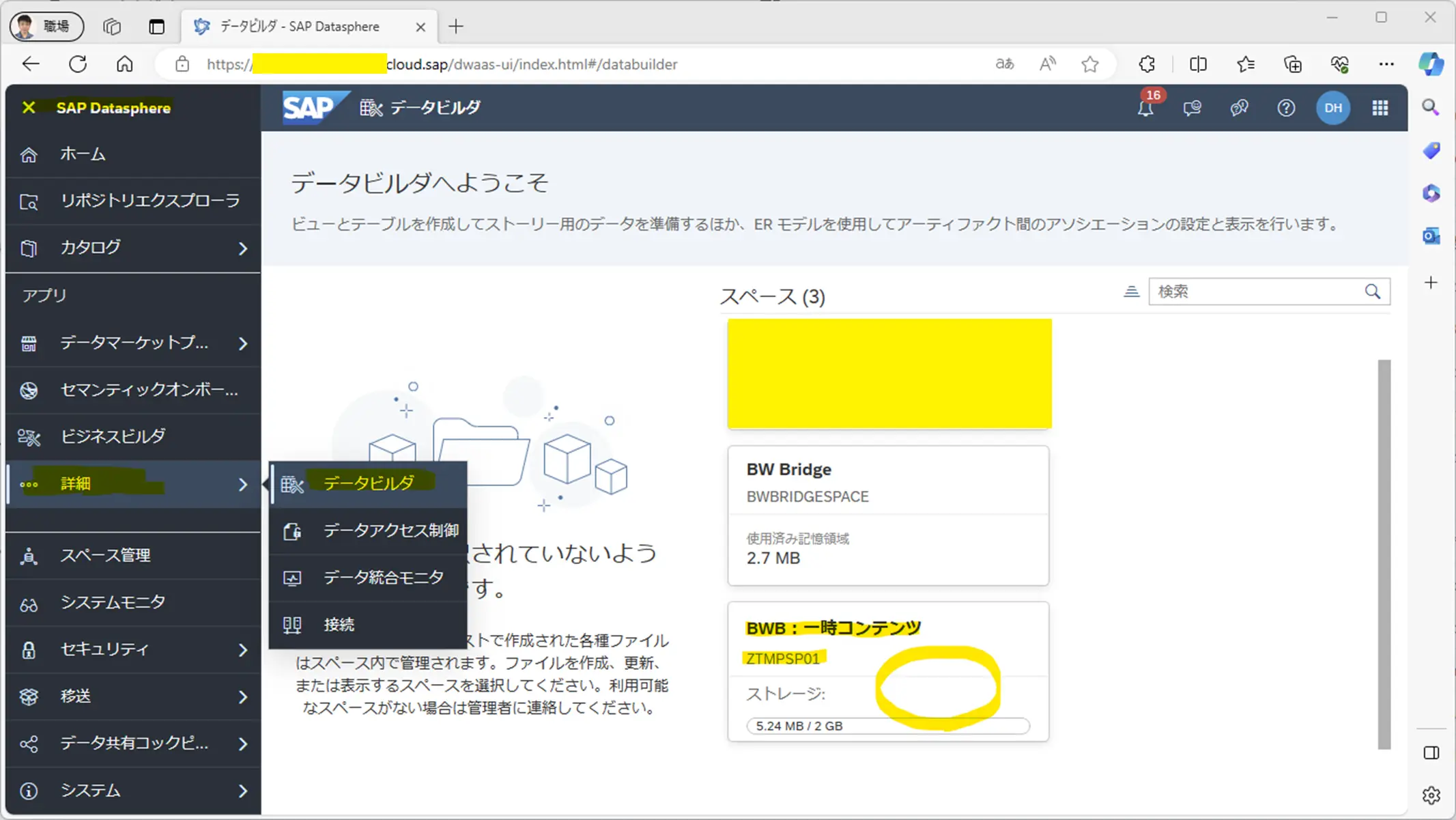
Task: Click the ビジネスビルダ icon
Action: click(29, 437)
